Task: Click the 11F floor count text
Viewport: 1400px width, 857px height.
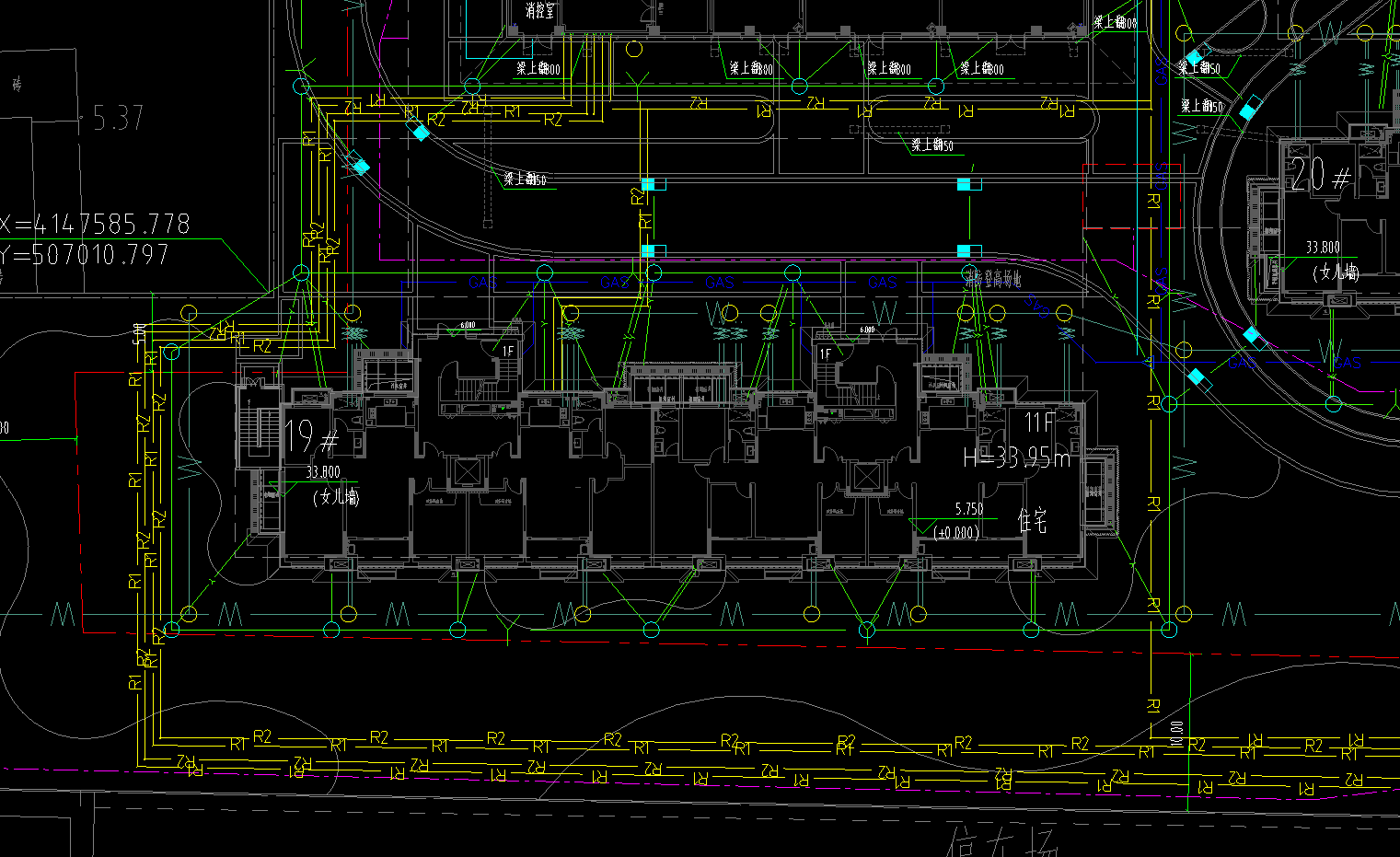Action: point(1039,423)
